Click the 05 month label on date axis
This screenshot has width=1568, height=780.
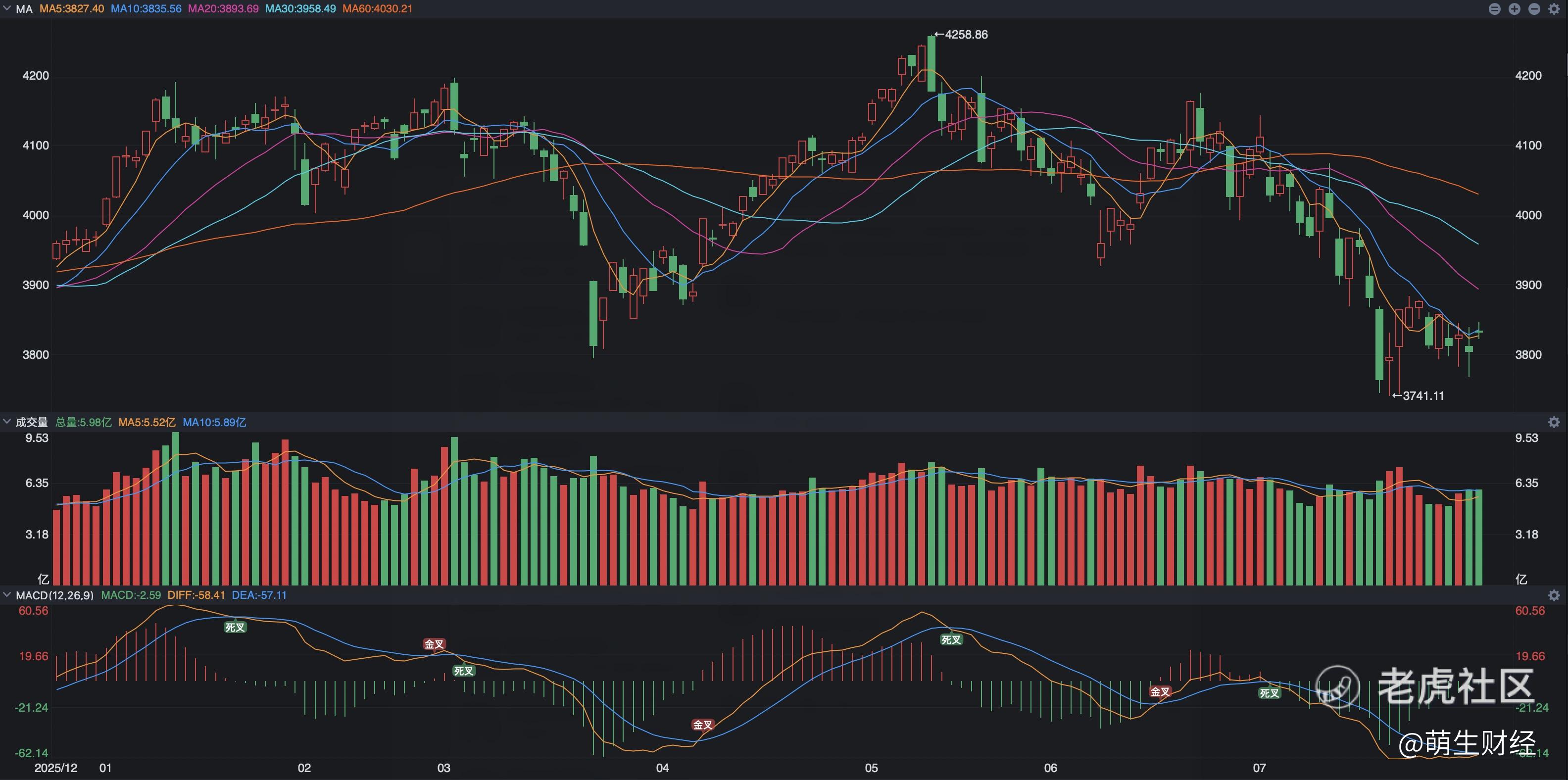pyautogui.click(x=872, y=768)
